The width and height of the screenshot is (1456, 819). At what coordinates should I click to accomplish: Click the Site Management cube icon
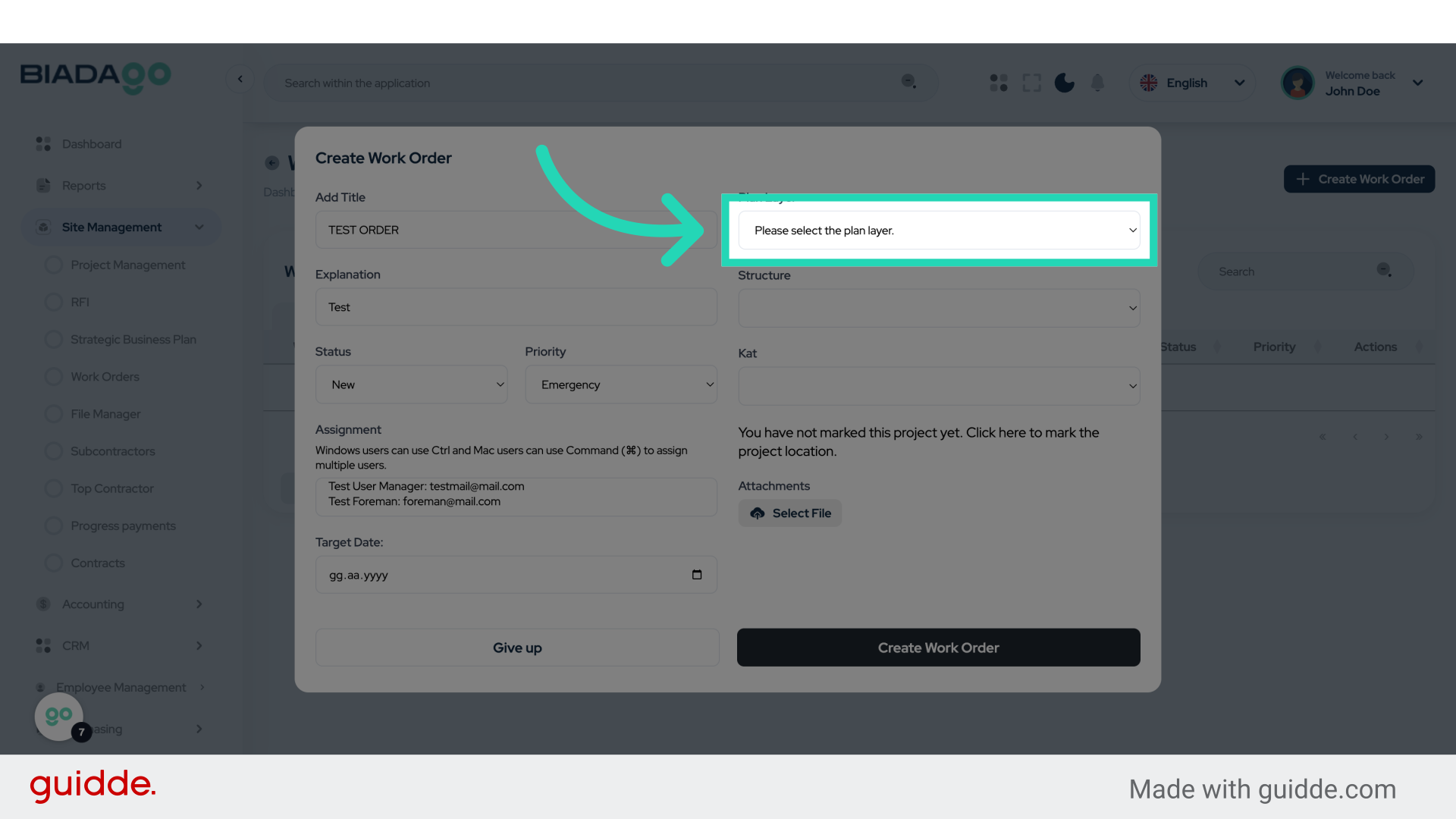(x=42, y=227)
